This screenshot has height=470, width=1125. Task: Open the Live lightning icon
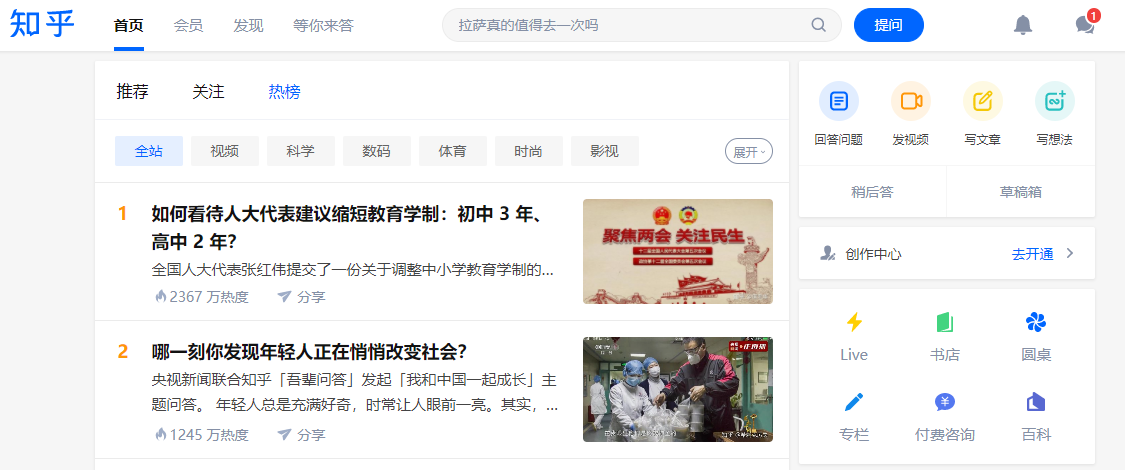tap(854, 322)
